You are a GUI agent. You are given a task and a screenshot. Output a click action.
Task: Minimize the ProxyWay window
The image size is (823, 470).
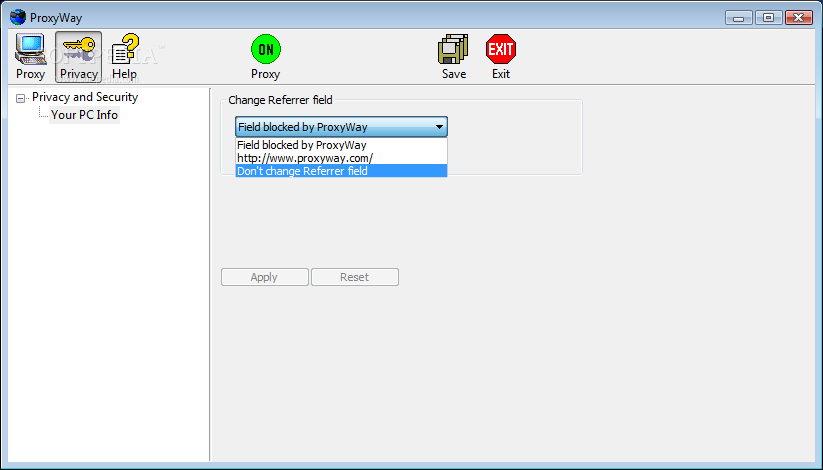click(739, 18)
